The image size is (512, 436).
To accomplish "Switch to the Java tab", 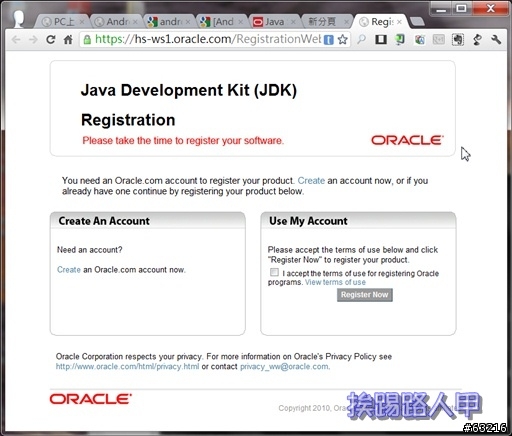I will [x=274, y=22].
